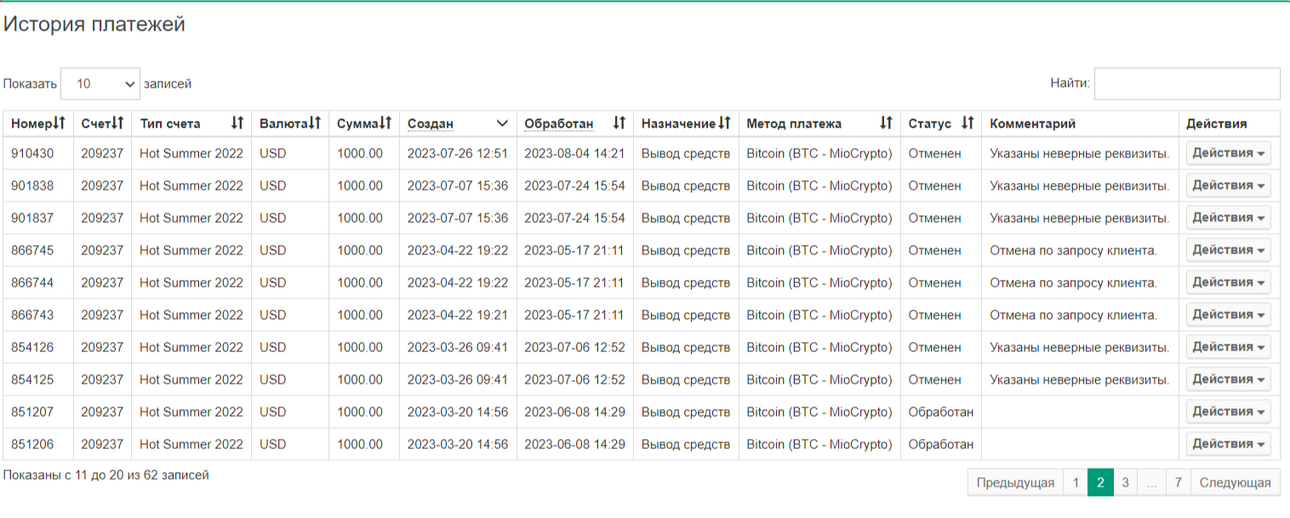The image size is (1290, 518).
Task: Click comment text for payment 866745
Action: [x=1073, y=250]
